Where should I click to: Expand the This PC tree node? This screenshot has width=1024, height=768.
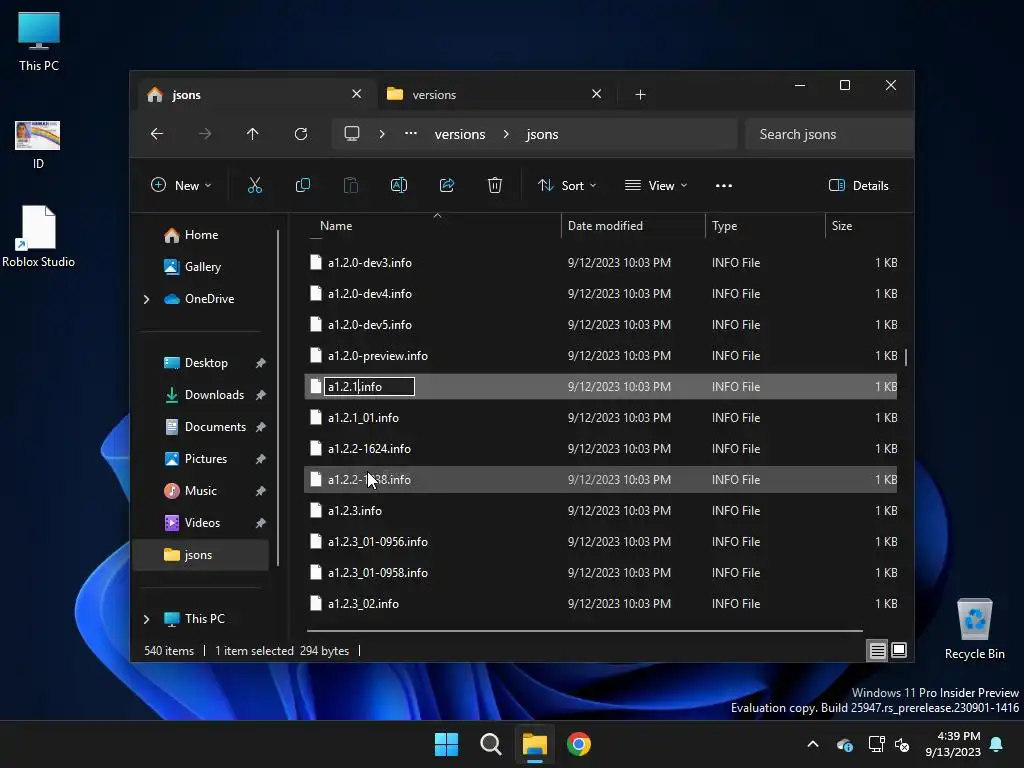point(146,618)
